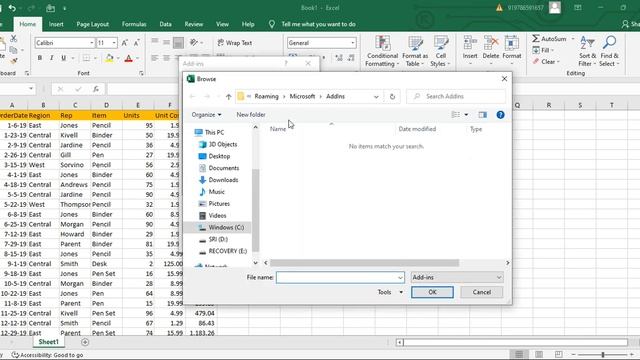Switch to the Insert ribbon tab

click(x=56, y=24)
